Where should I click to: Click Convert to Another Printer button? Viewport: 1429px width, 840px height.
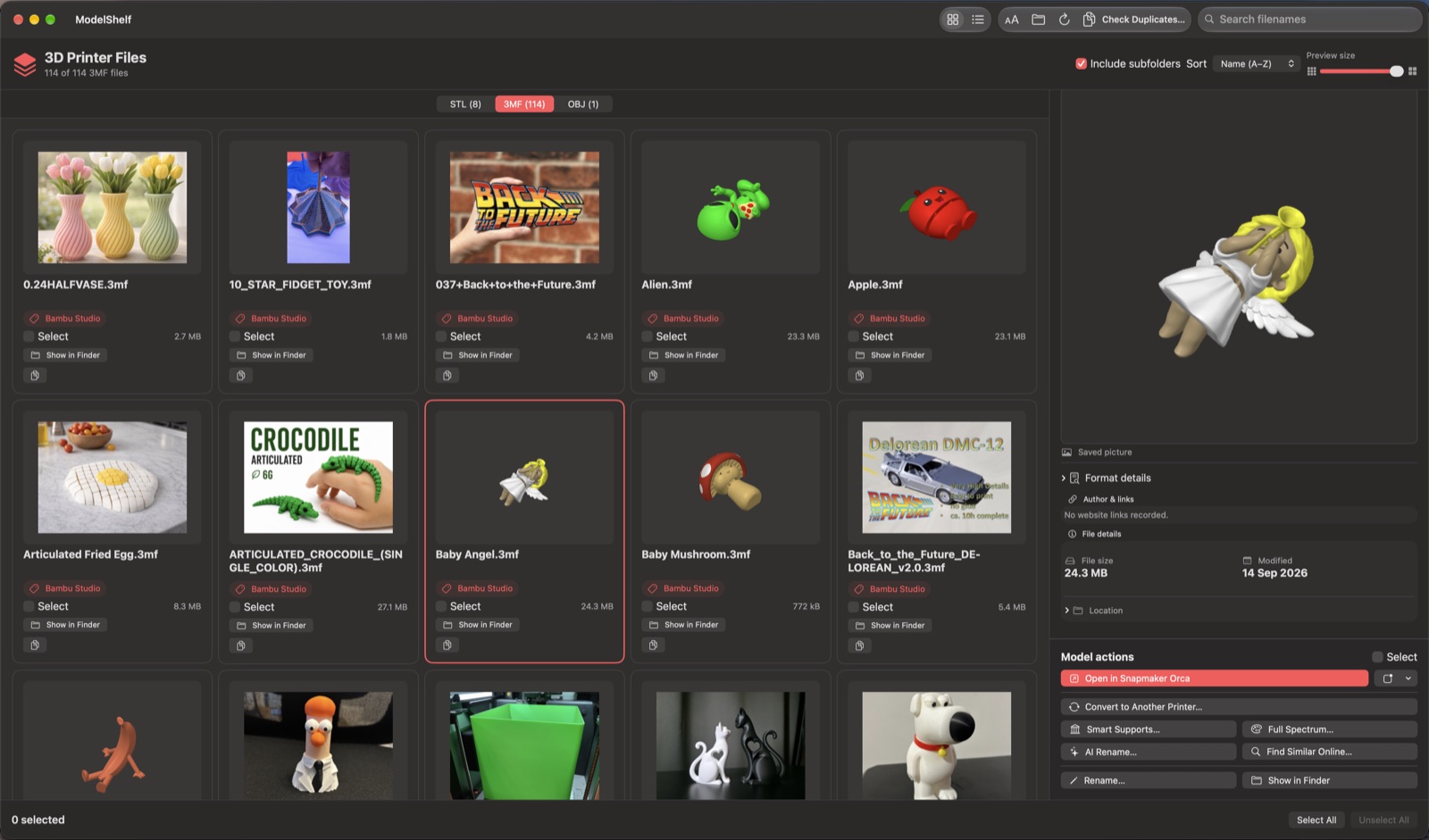[1239, 706]
